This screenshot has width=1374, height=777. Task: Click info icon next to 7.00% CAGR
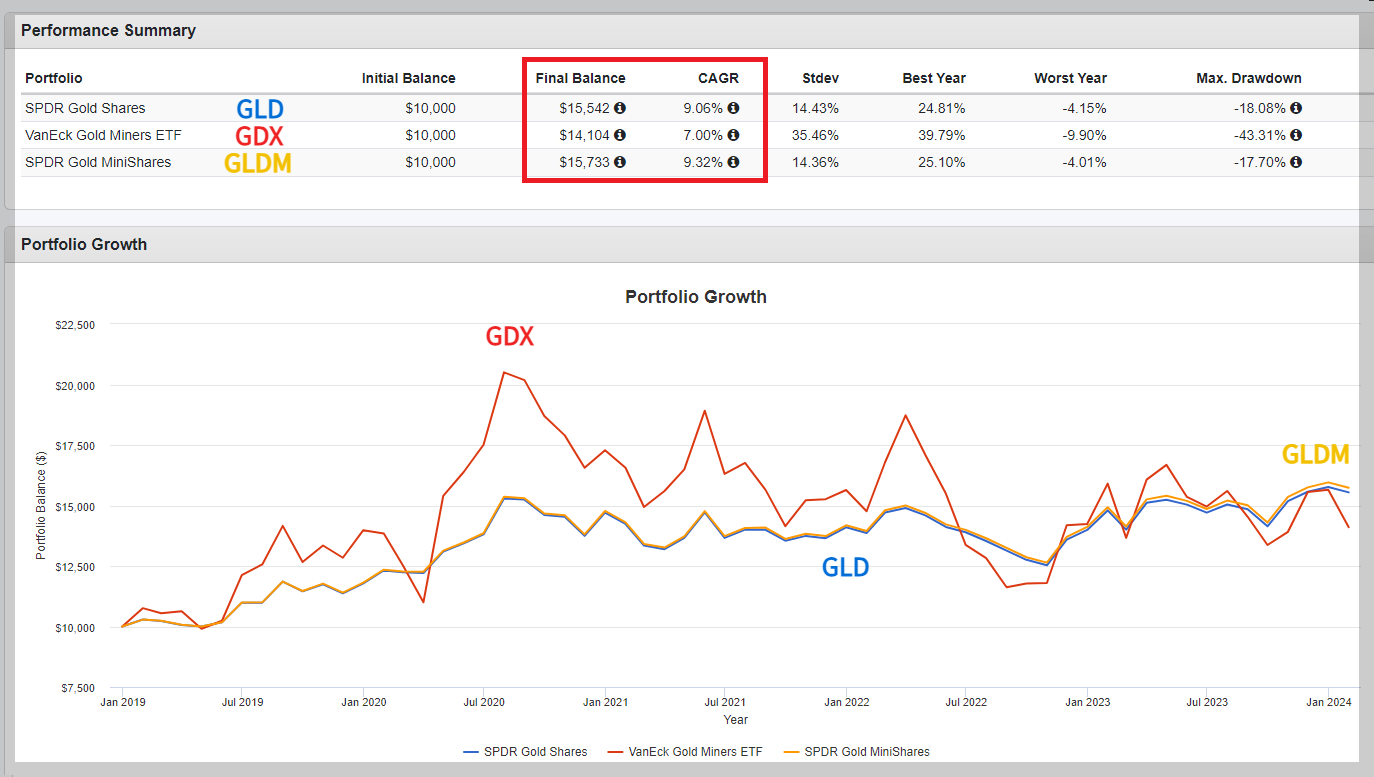point(733,135)
